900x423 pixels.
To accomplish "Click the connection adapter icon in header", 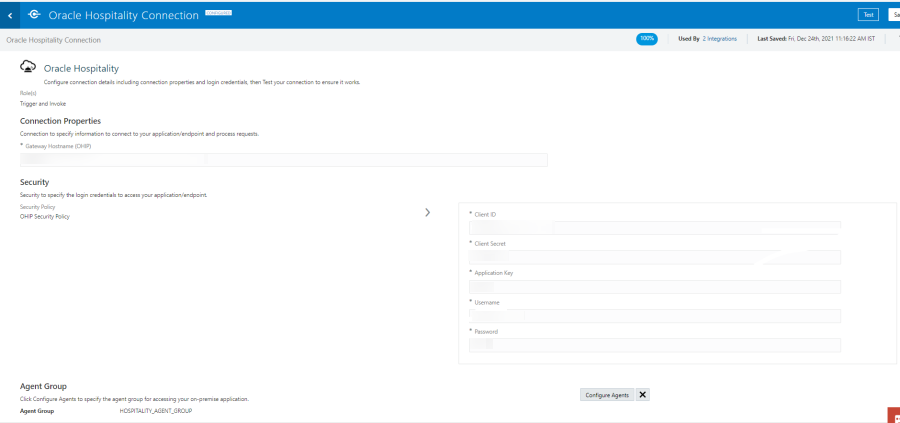I will coord(34,15).
